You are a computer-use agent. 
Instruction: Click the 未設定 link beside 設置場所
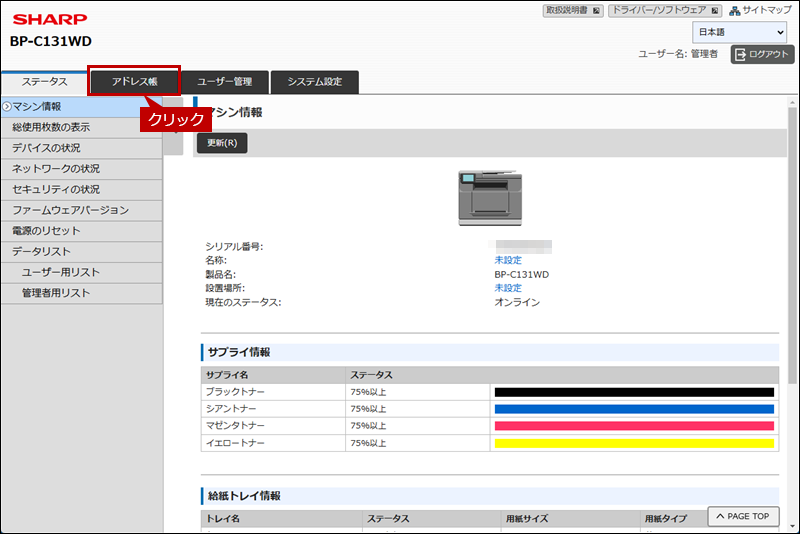click(x=508, y=288)
